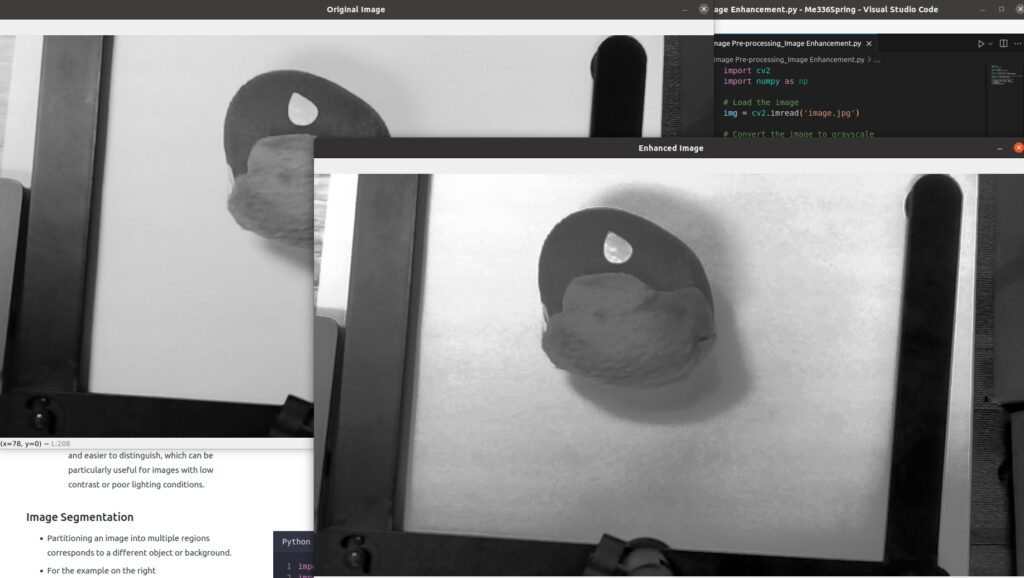Maximize the Visual Studio Code window
1024x578 pixels.
(x=1001, y=10)
